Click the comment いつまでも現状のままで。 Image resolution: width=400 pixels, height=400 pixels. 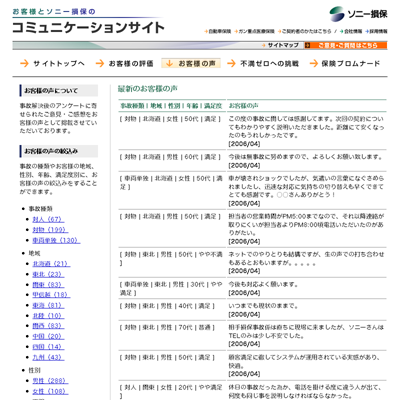coord(263,306)
